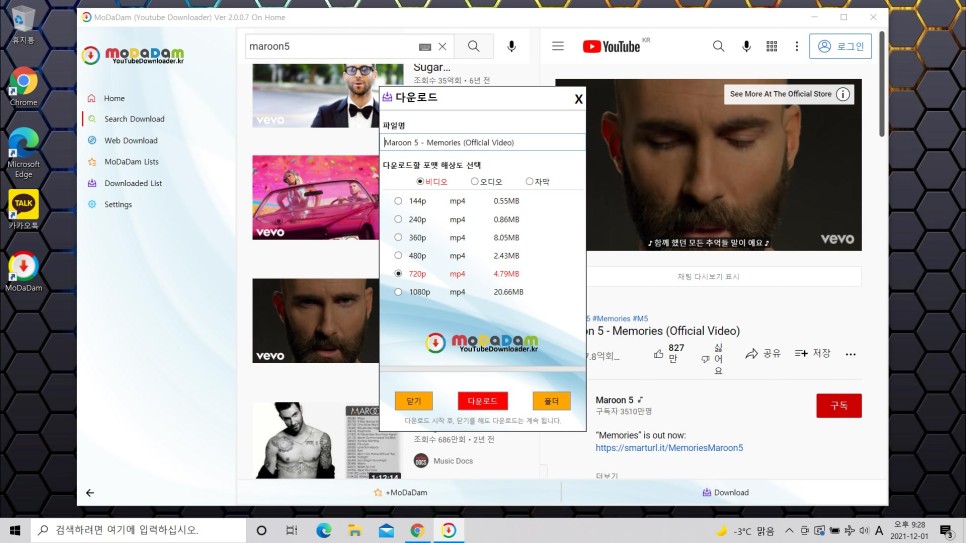Open the Memories face close-up thumbnail

(315, 320)
